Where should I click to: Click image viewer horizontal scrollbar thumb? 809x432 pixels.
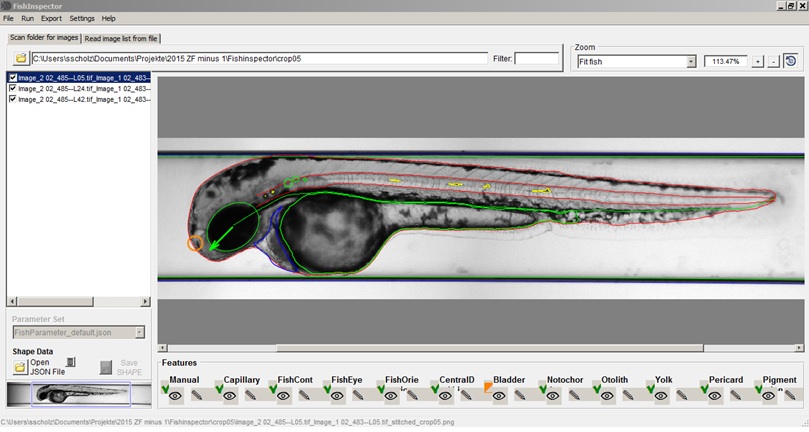click(490, 348)
